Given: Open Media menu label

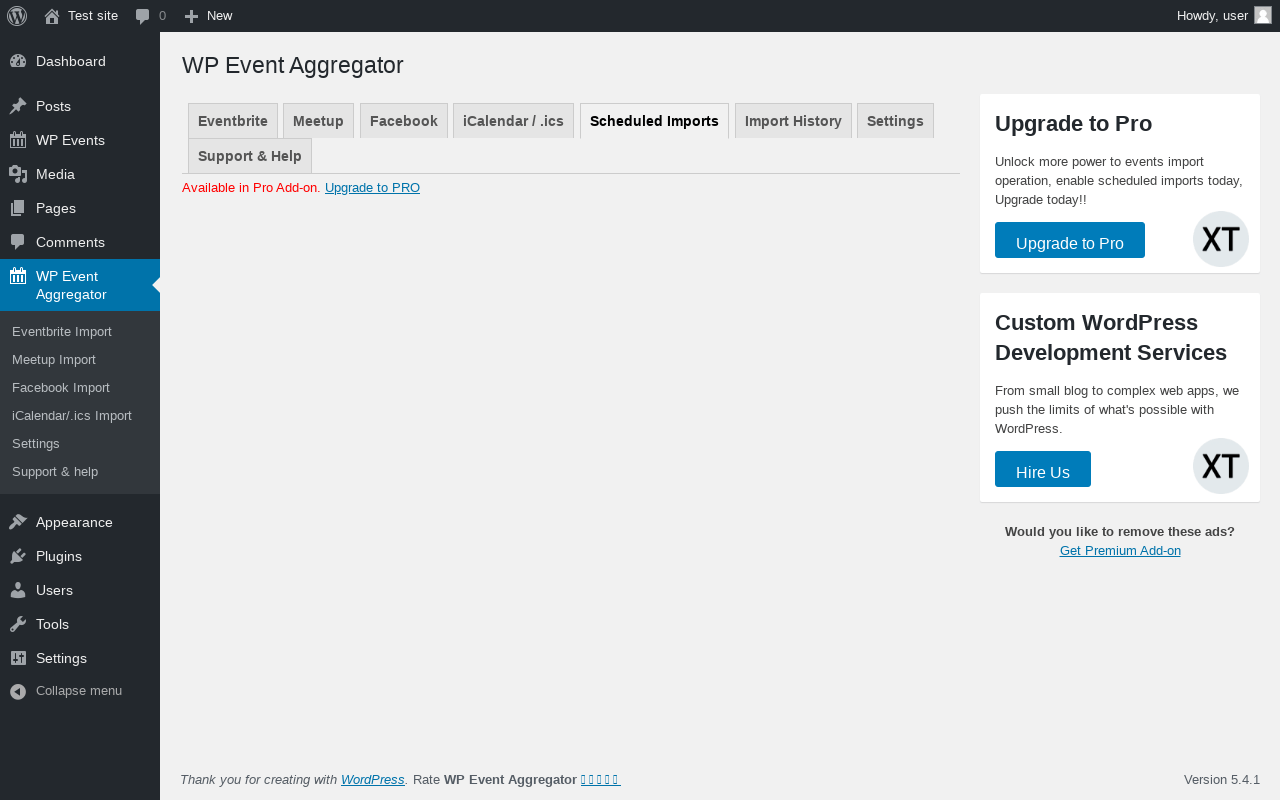Looking at the screenshot, I should point(56,174).
